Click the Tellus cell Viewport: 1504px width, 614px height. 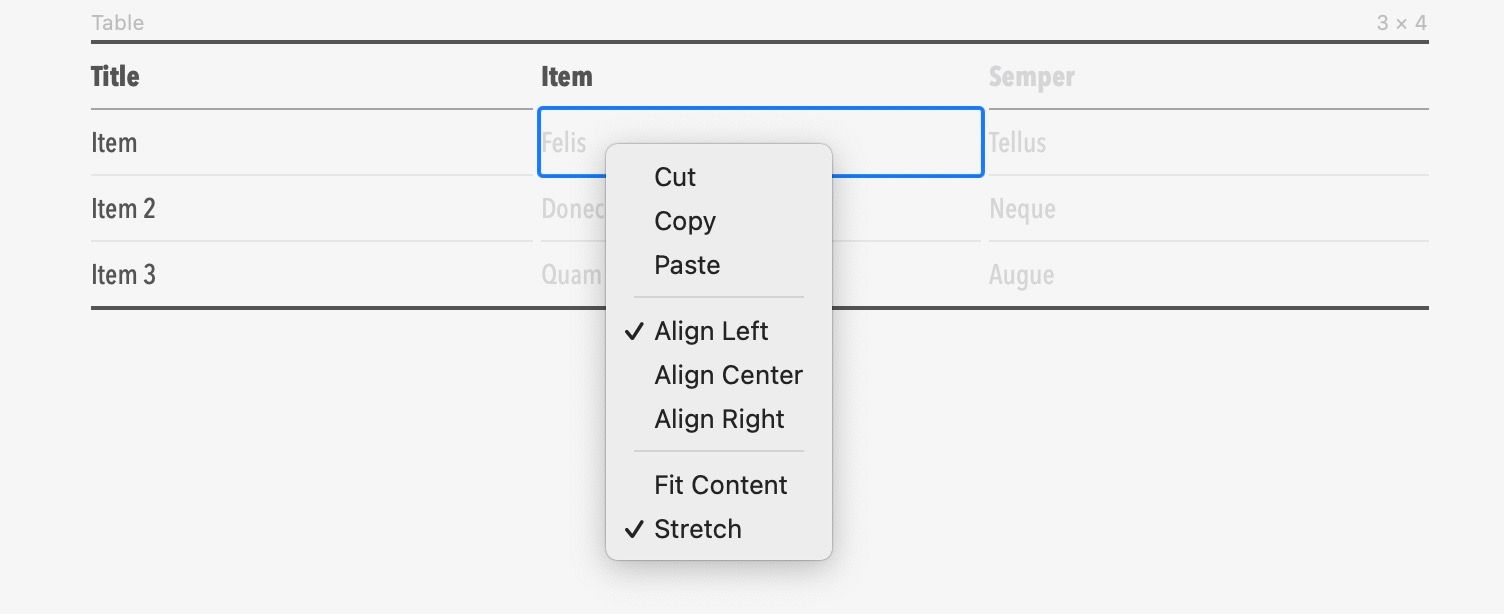click(1017, 143)
